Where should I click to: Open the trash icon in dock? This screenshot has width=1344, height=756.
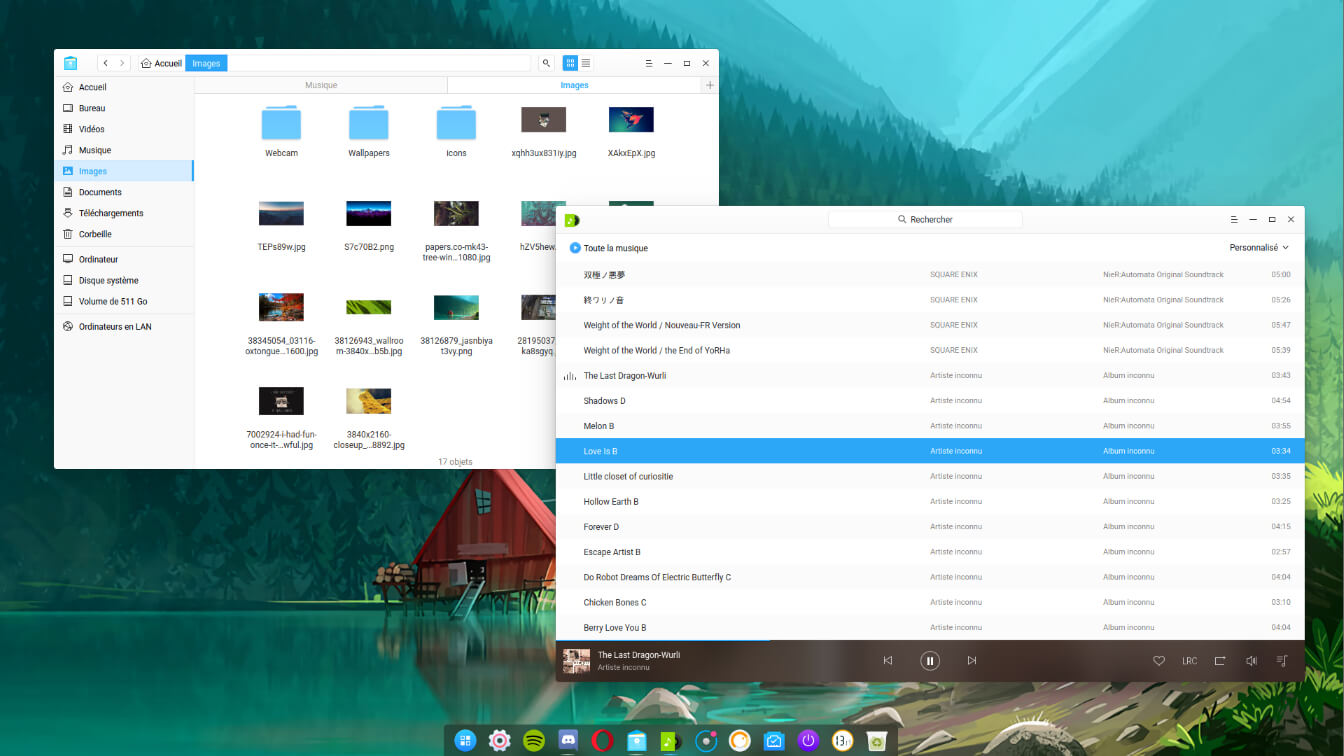pos(877,741)
